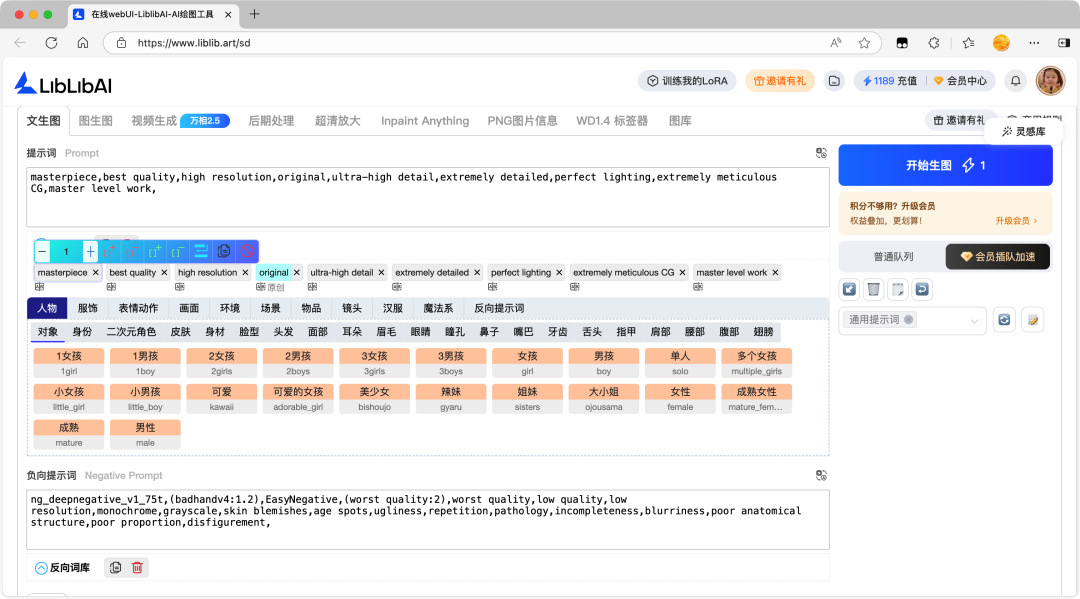Remove the high resolution tag
Image resolution: width=1080 pixels, height=599 pixels.
click(245, 273)
